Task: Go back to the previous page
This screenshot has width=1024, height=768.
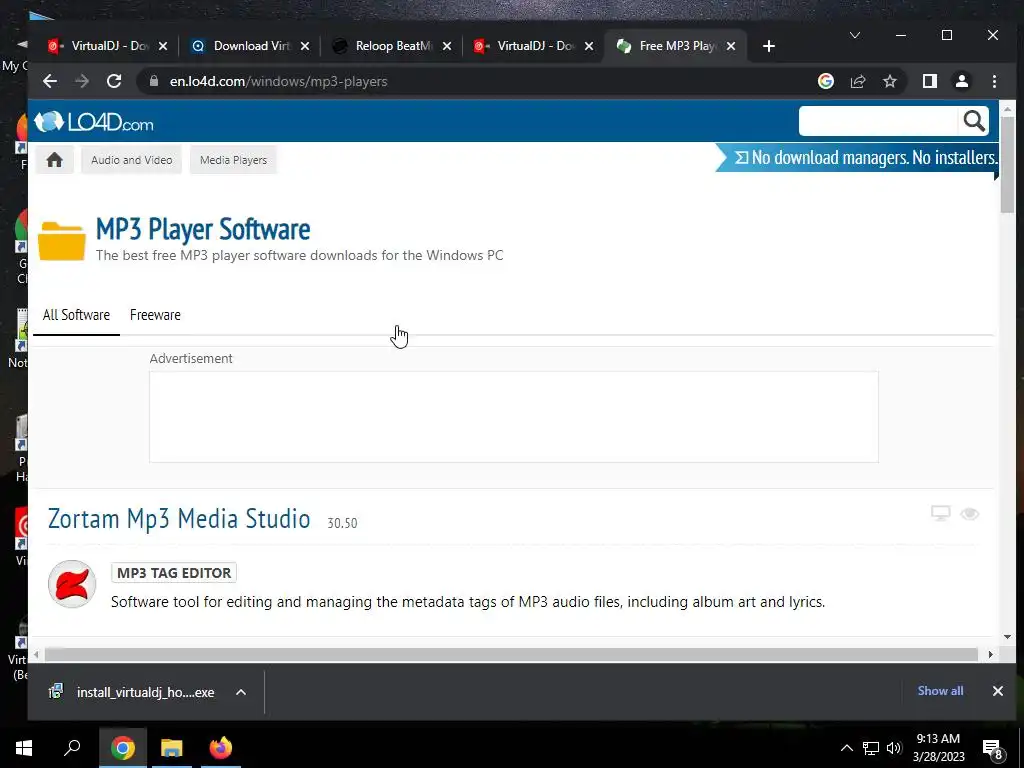Action: [50, 81]
